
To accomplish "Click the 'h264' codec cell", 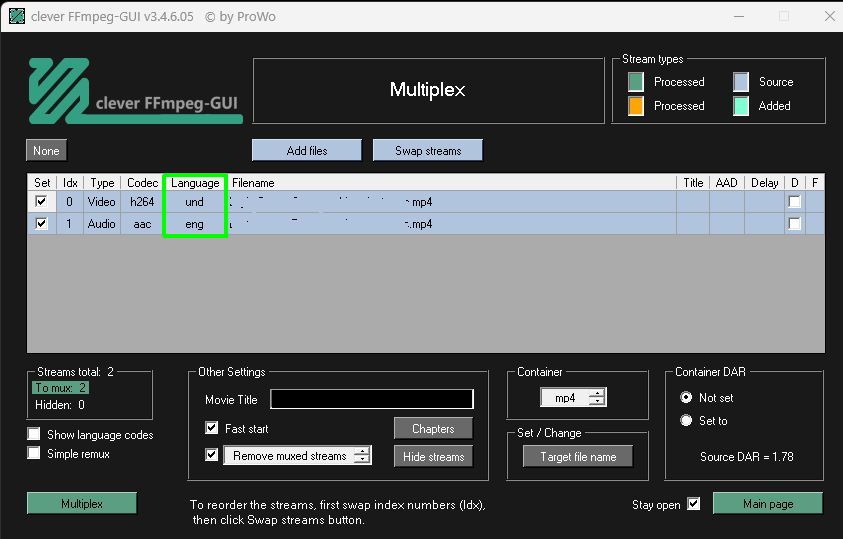I will pyautogui.click(x=142, y=202).
